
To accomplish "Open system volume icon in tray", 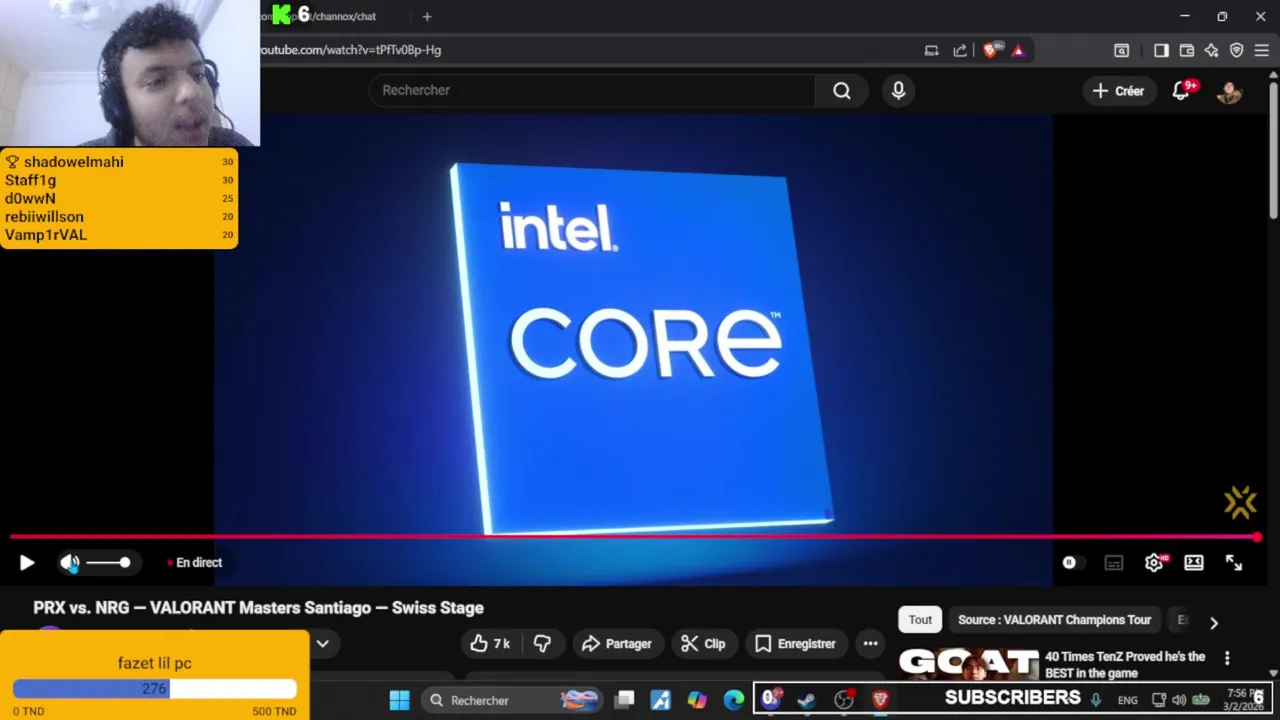I will point(1179,700).
